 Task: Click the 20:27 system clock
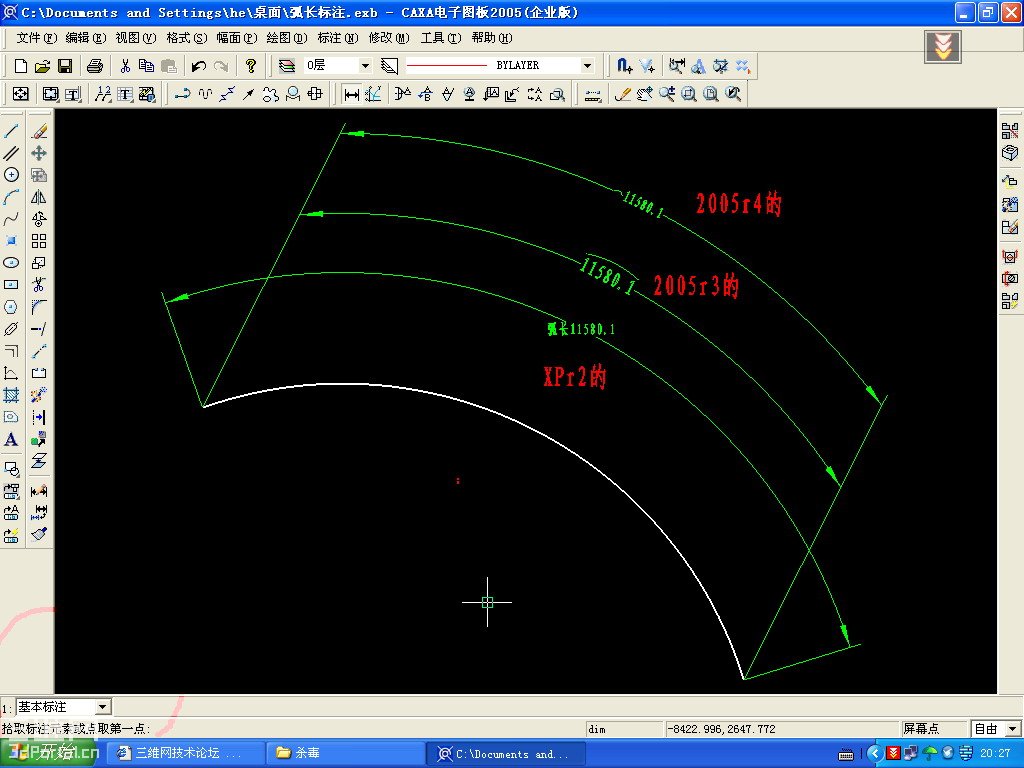995,753
